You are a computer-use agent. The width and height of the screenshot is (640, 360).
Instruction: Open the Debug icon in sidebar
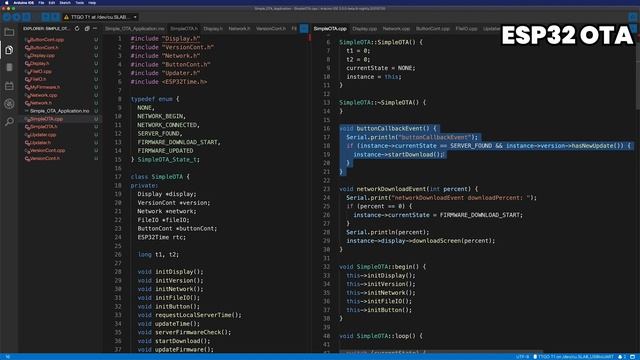(9, 104)
